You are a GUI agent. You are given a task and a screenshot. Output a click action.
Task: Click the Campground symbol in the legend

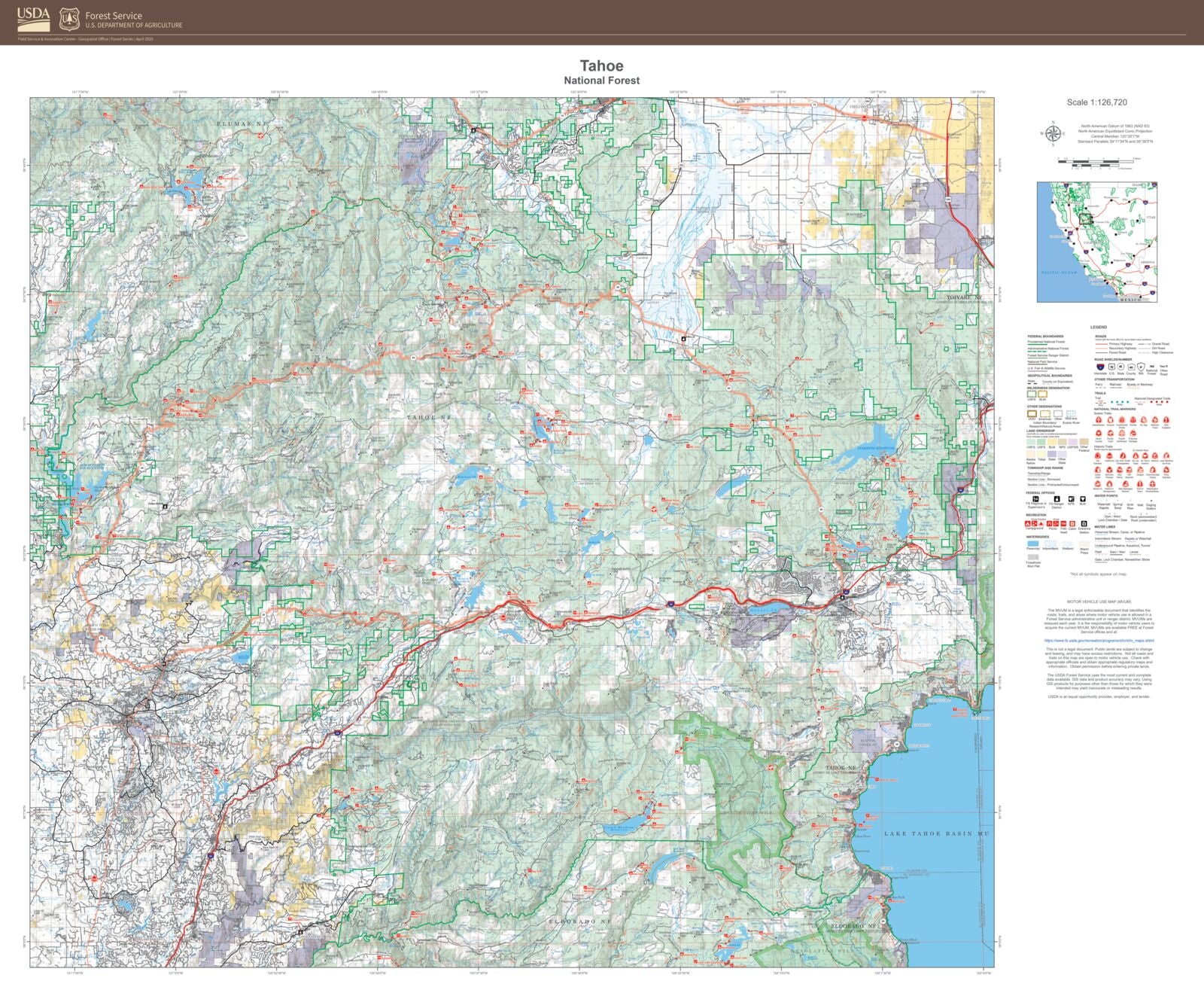tap(1028, 523)
